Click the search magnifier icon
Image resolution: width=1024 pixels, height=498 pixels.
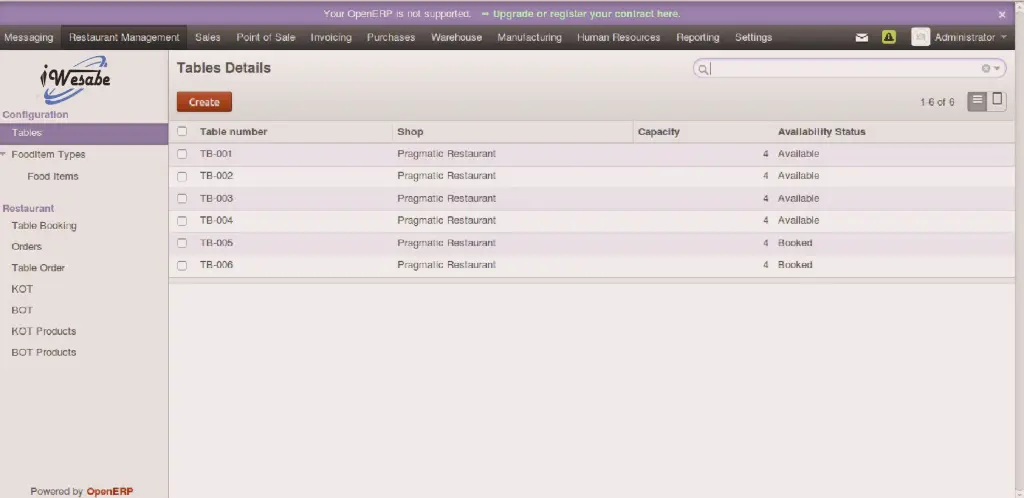coord(703,69)
